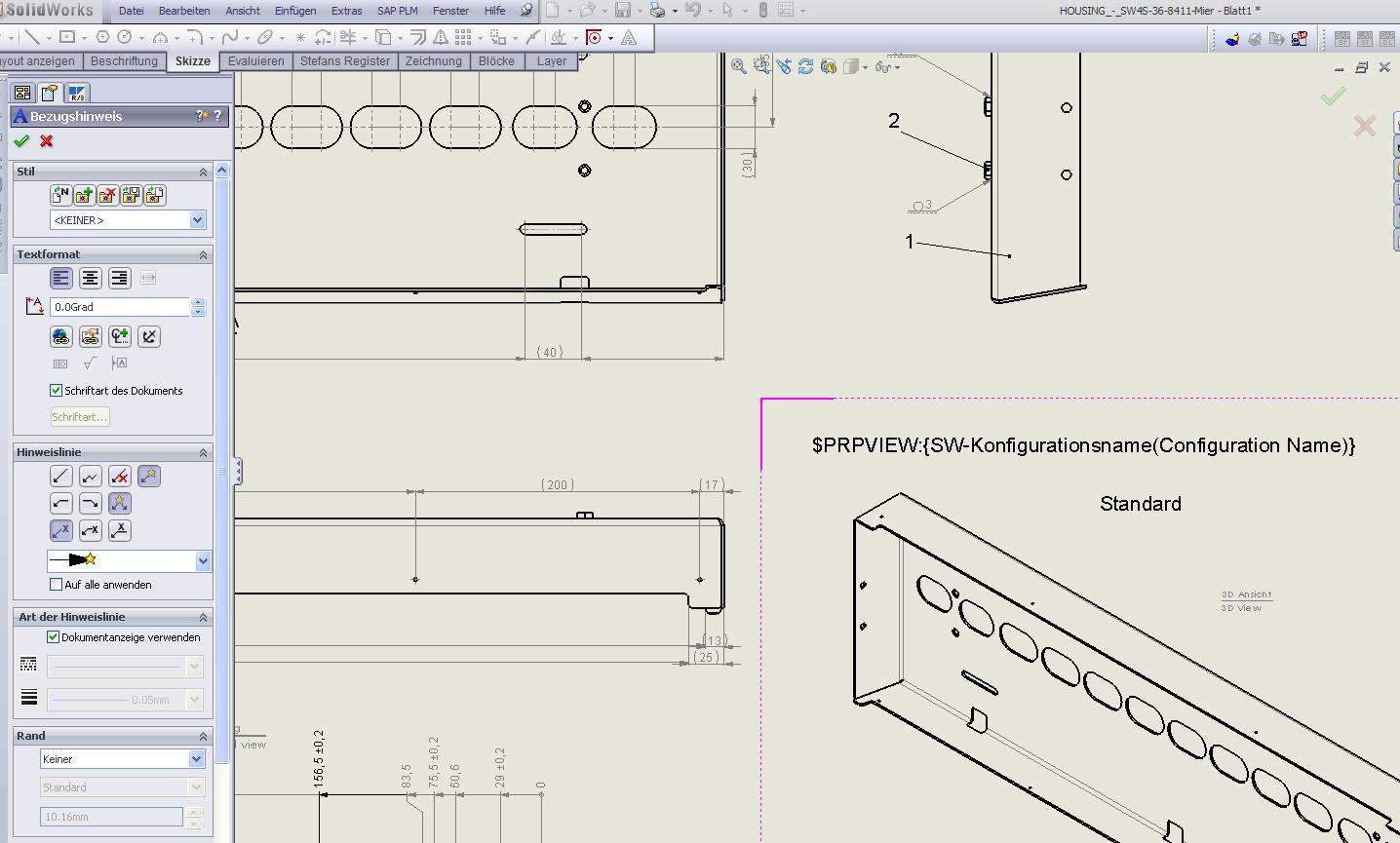Screen dimensions: 1400x843
Task: Select the Text sketch tool in toolbar
Action: point(629,37)
